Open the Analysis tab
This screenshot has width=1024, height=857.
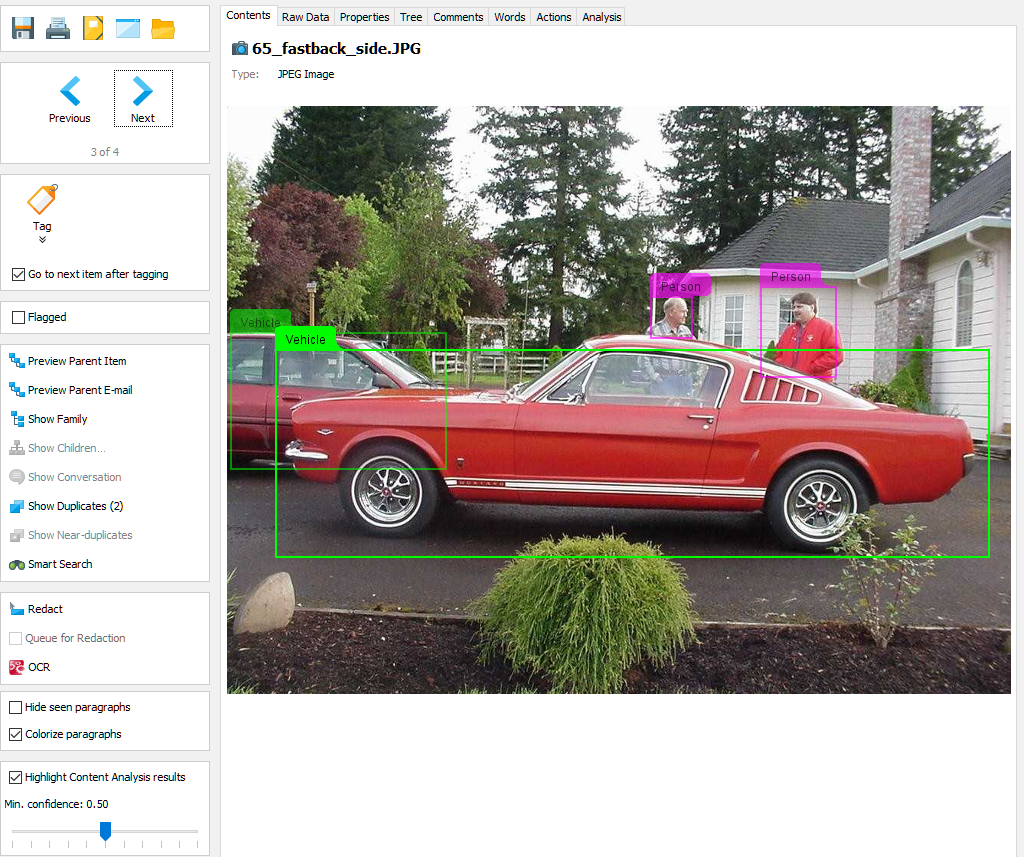pos(601,17)
